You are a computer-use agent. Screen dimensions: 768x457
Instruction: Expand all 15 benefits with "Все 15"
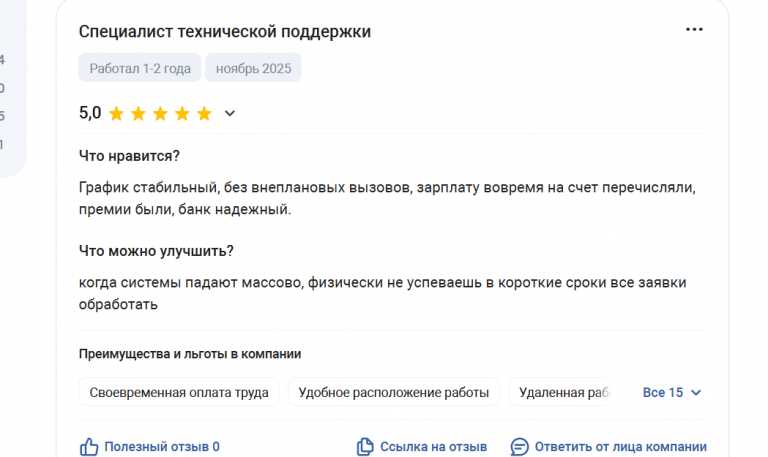point(663,392)
